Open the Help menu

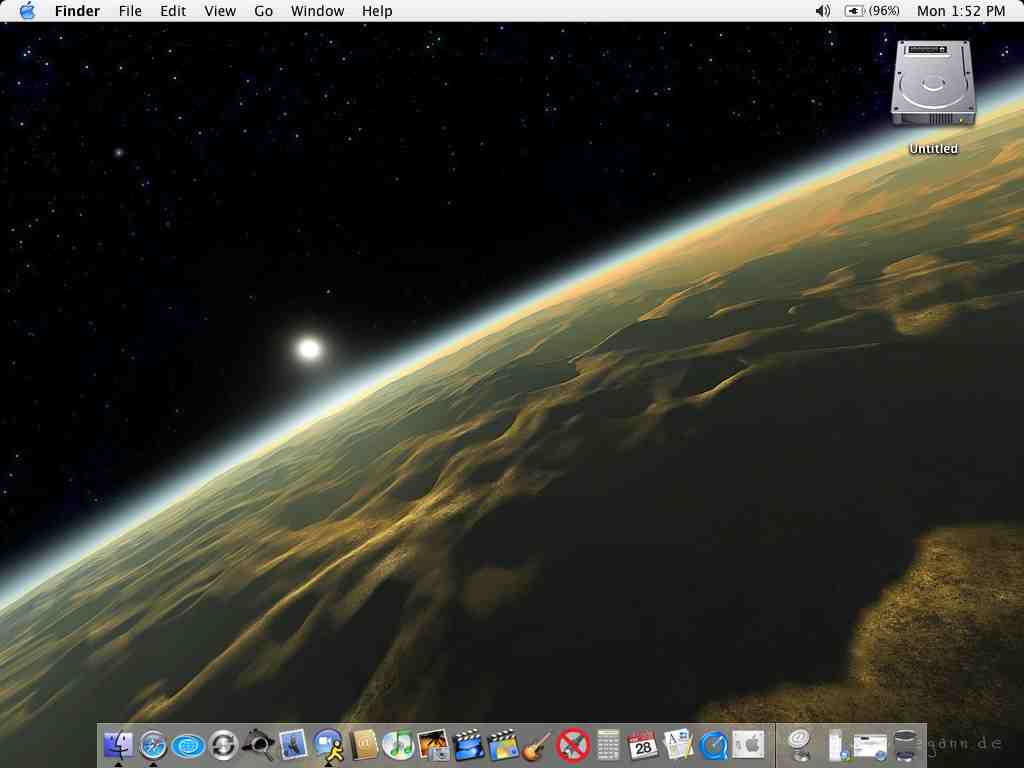[x=377, y=11]
